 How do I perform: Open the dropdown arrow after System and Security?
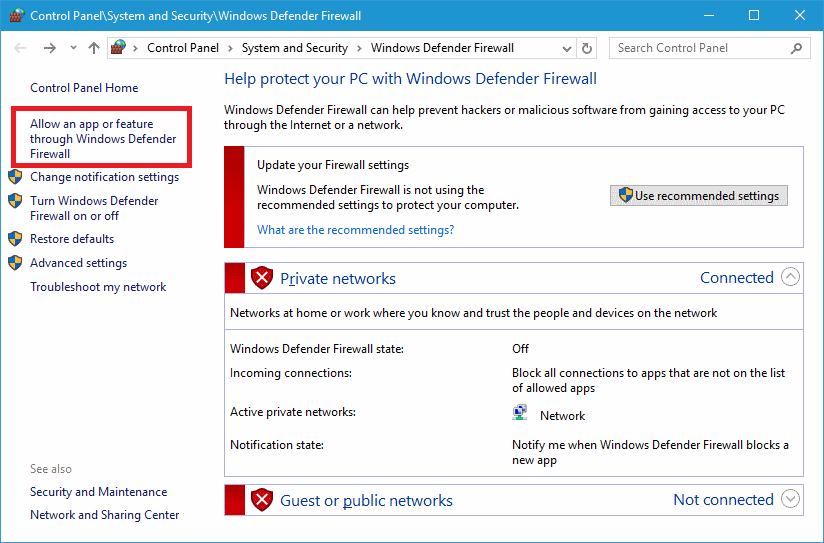(359, 48)
